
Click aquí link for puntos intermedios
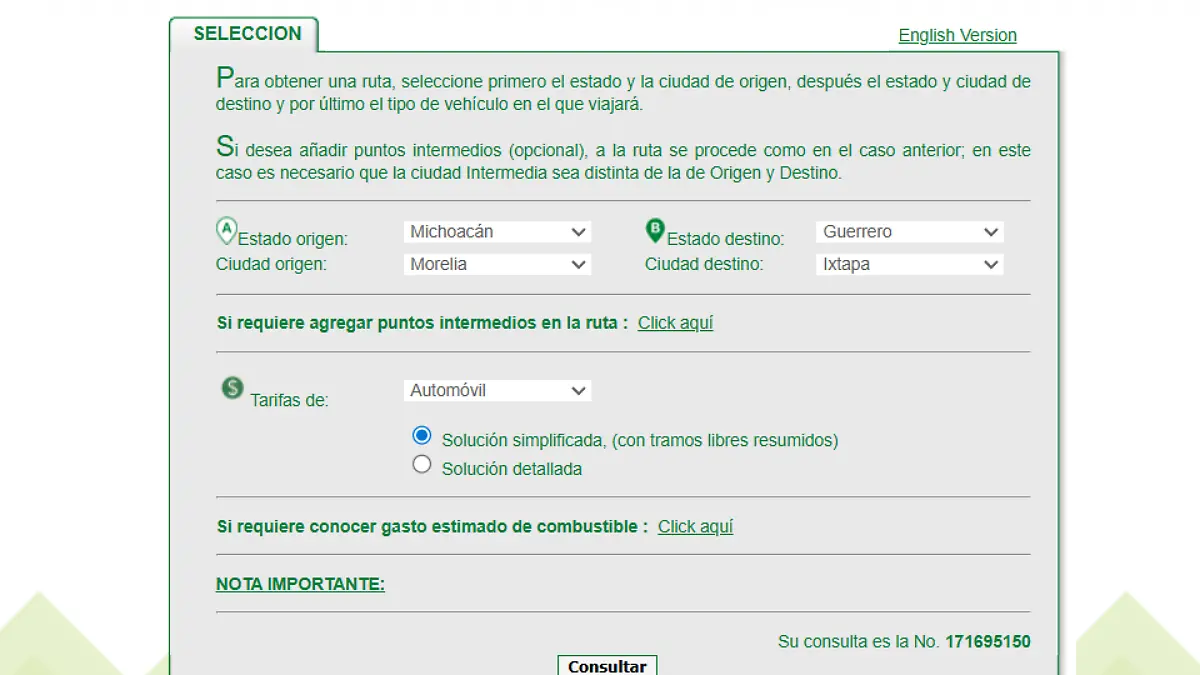pyautogui.click(x=675, y=323)
